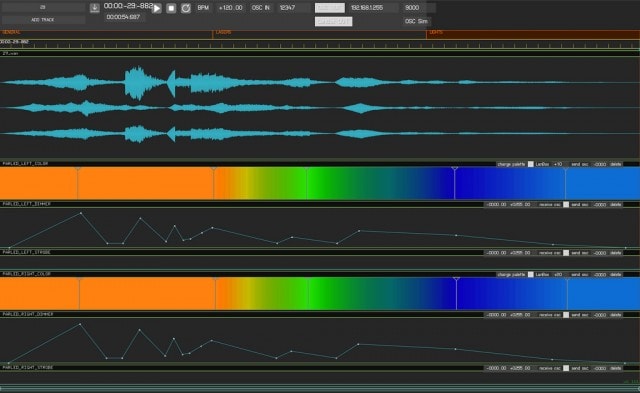Click light blue end of left color track
The width and height of the screenshot is (640, 393).
point(603,184)
